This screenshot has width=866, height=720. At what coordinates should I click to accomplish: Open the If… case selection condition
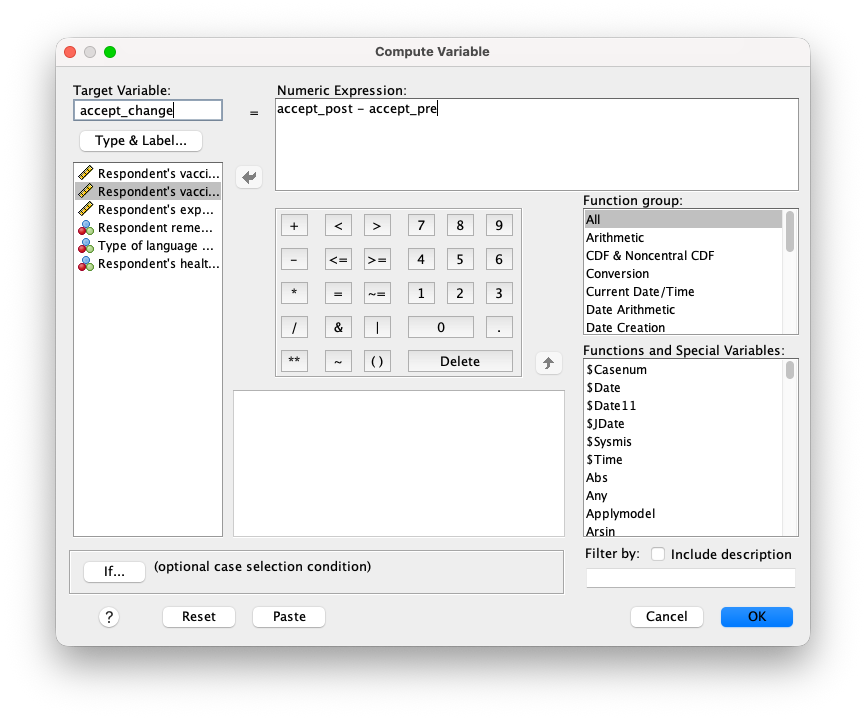point(114,571)
